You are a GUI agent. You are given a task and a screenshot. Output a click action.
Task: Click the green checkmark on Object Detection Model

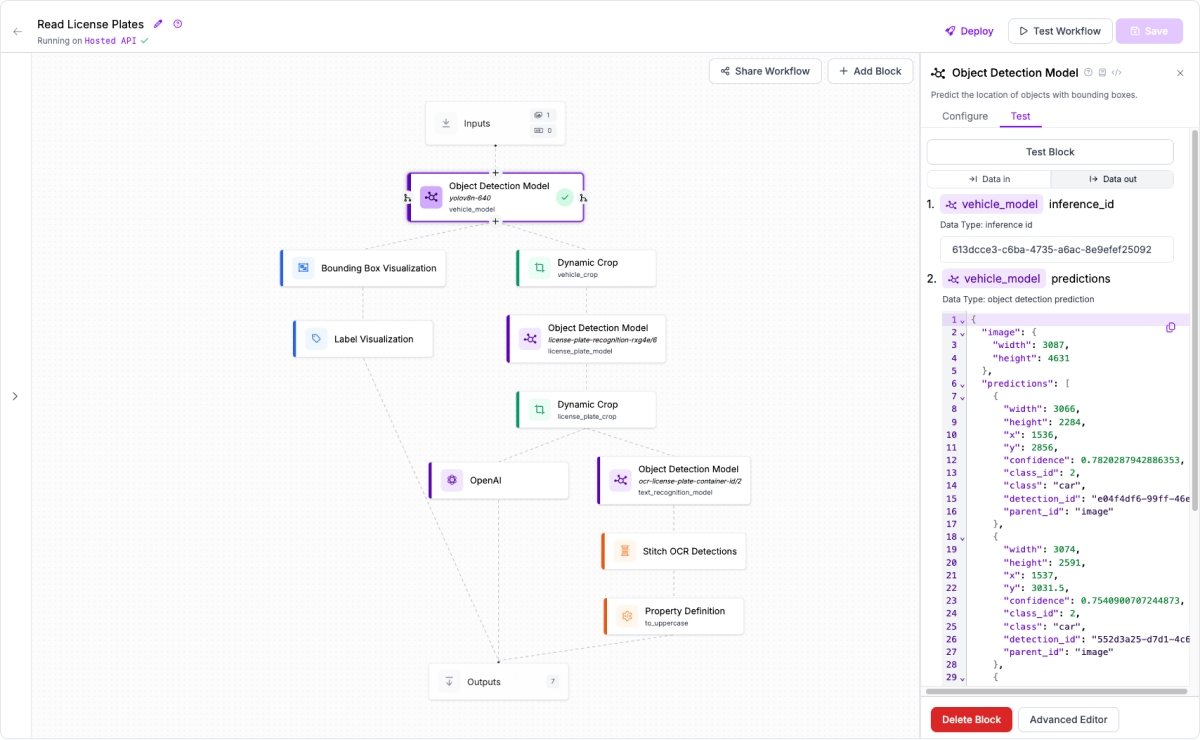565,197
